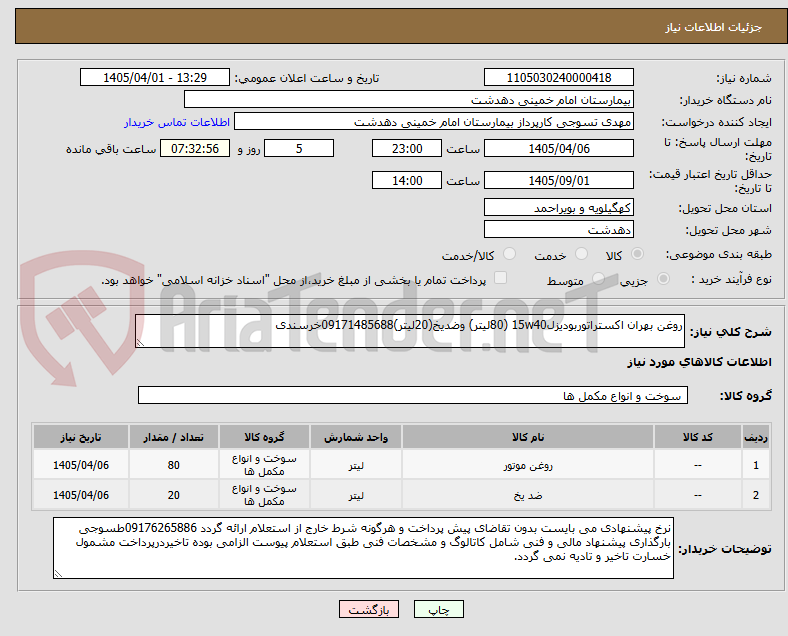This screenshot has height=636, width=788.
Task: Click the general need description text area
Action: 410,331
